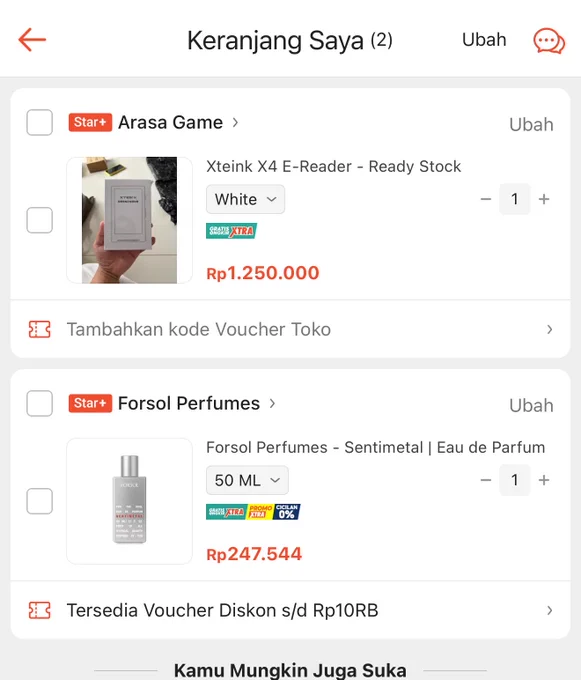Tap the voucher icon for Tambahkan kode Voucher

(x=39, y=330)
